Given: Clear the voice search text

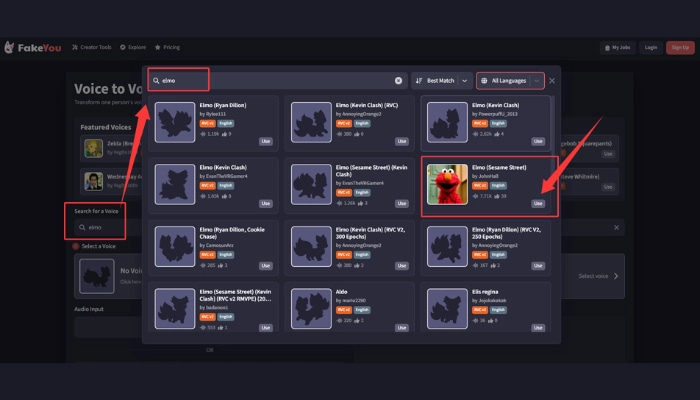Looking at the screenshot, I should [398, 81].
